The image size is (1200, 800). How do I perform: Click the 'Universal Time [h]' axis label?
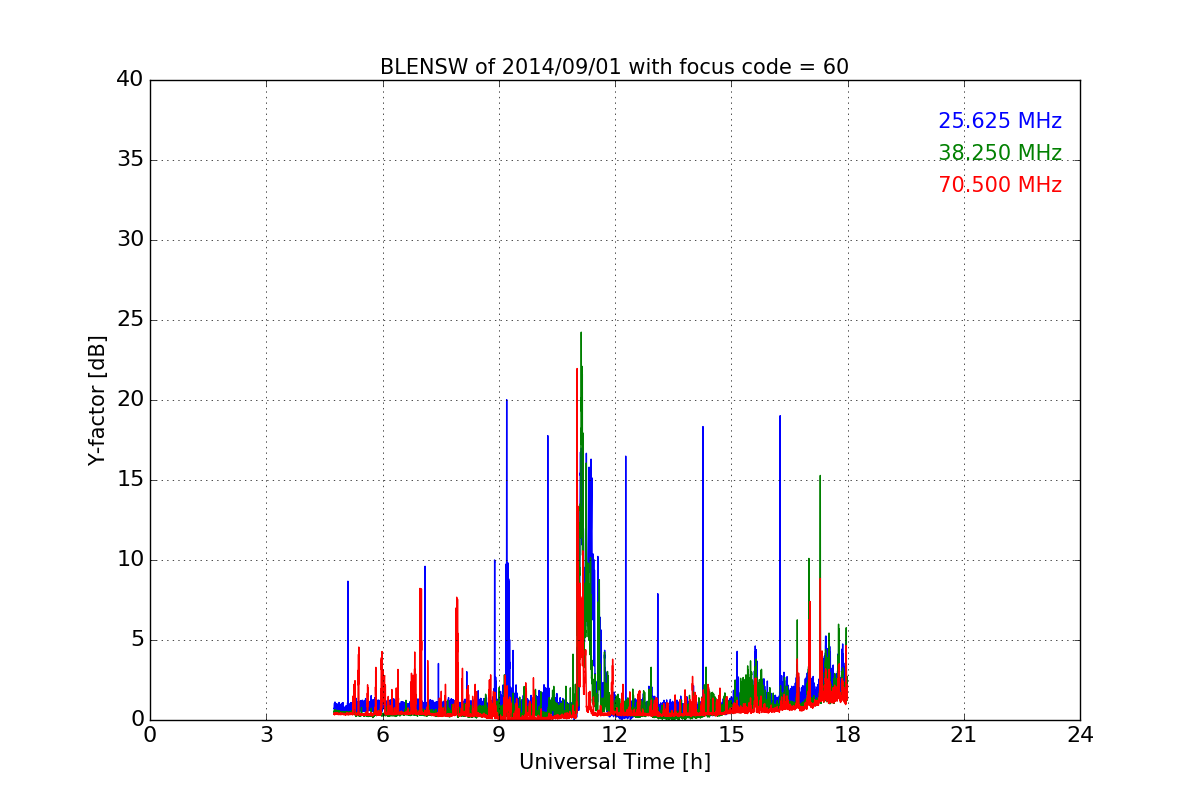(615, 762)
